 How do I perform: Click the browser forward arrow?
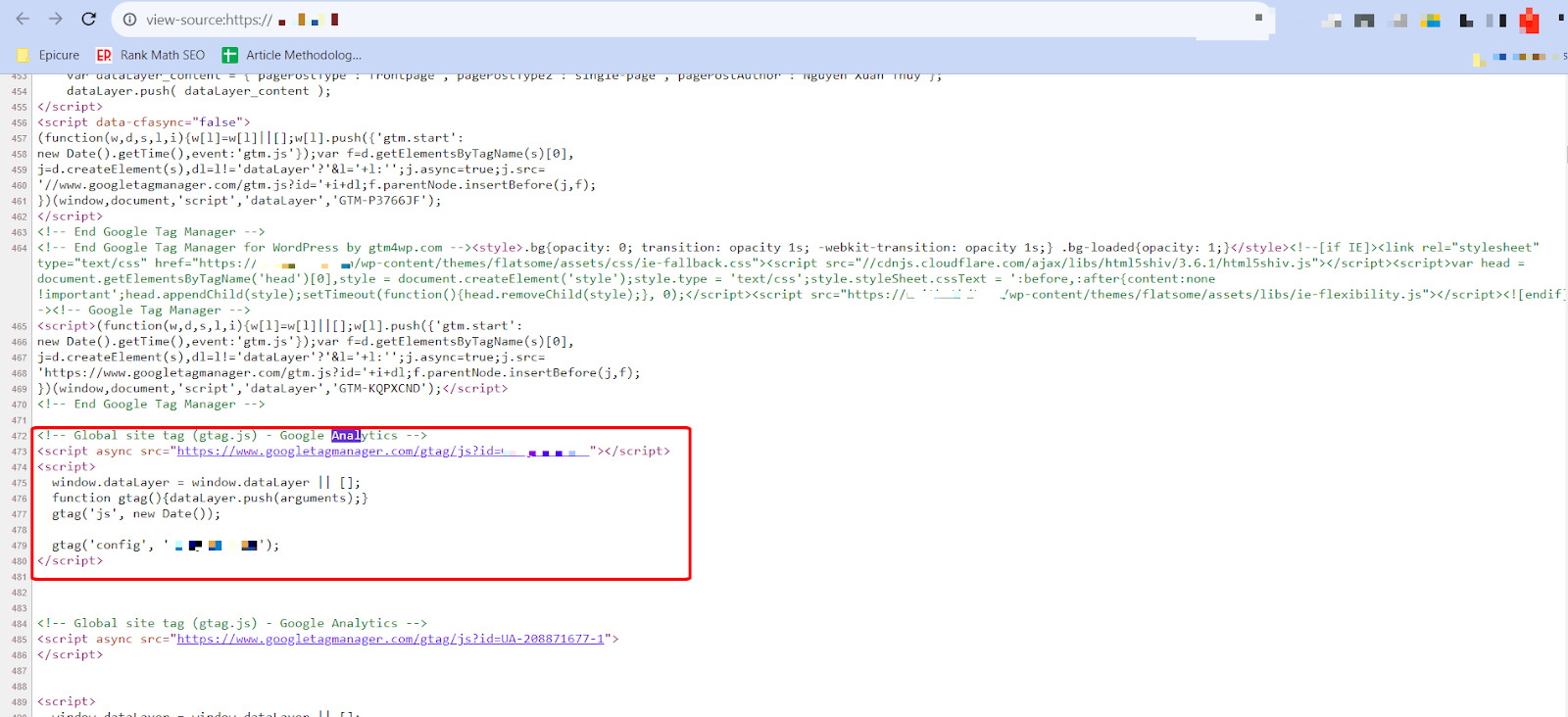pos(56,19)
